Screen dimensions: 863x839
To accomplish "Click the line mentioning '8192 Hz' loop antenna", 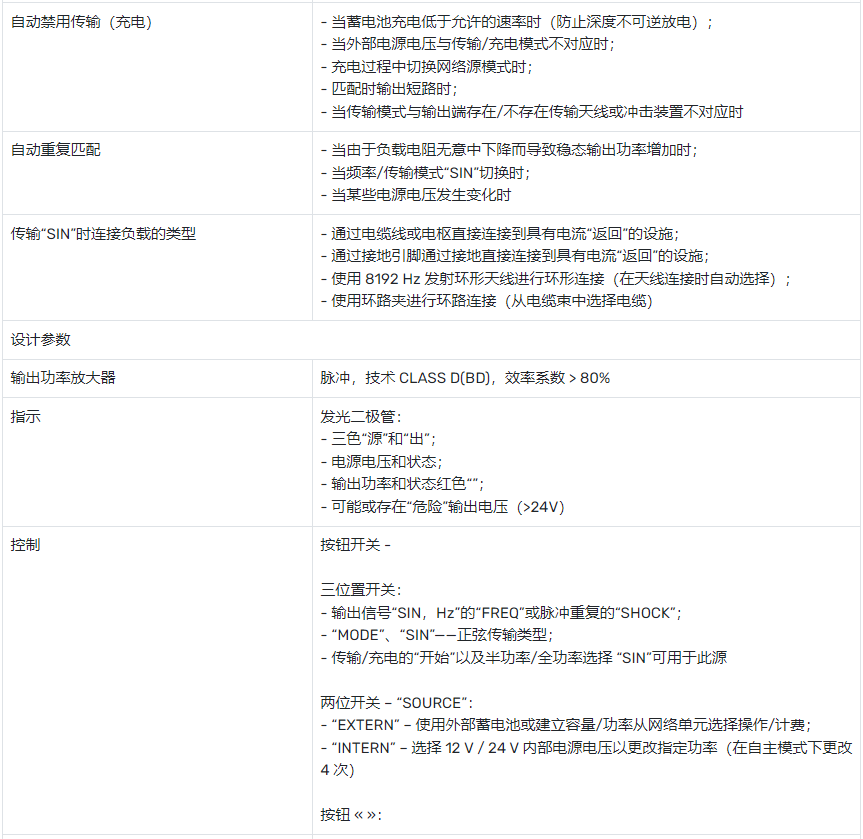I will click(x=556, y=278).
